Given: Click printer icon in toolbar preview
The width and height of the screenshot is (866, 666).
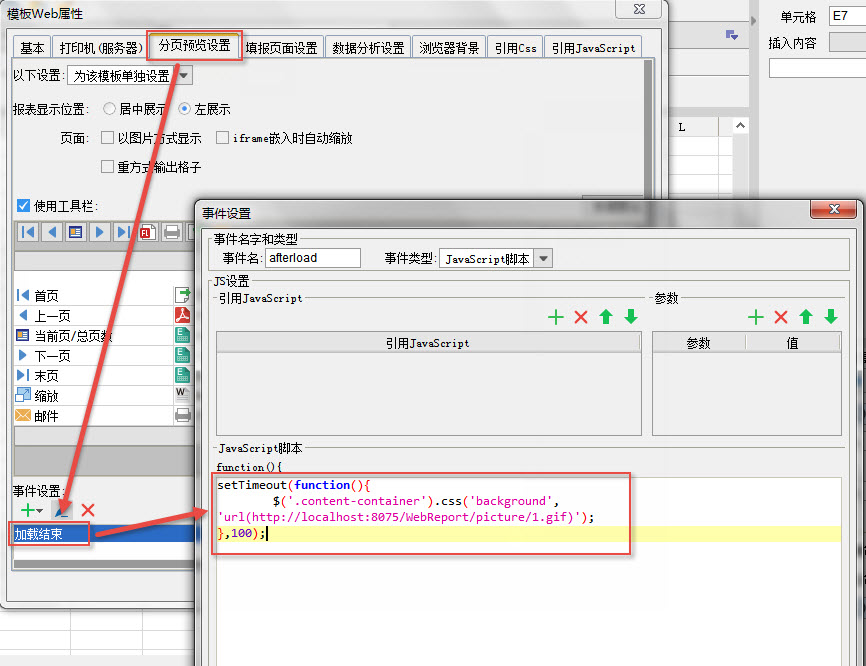Looking at the screenshot, I should coord(172,232).
